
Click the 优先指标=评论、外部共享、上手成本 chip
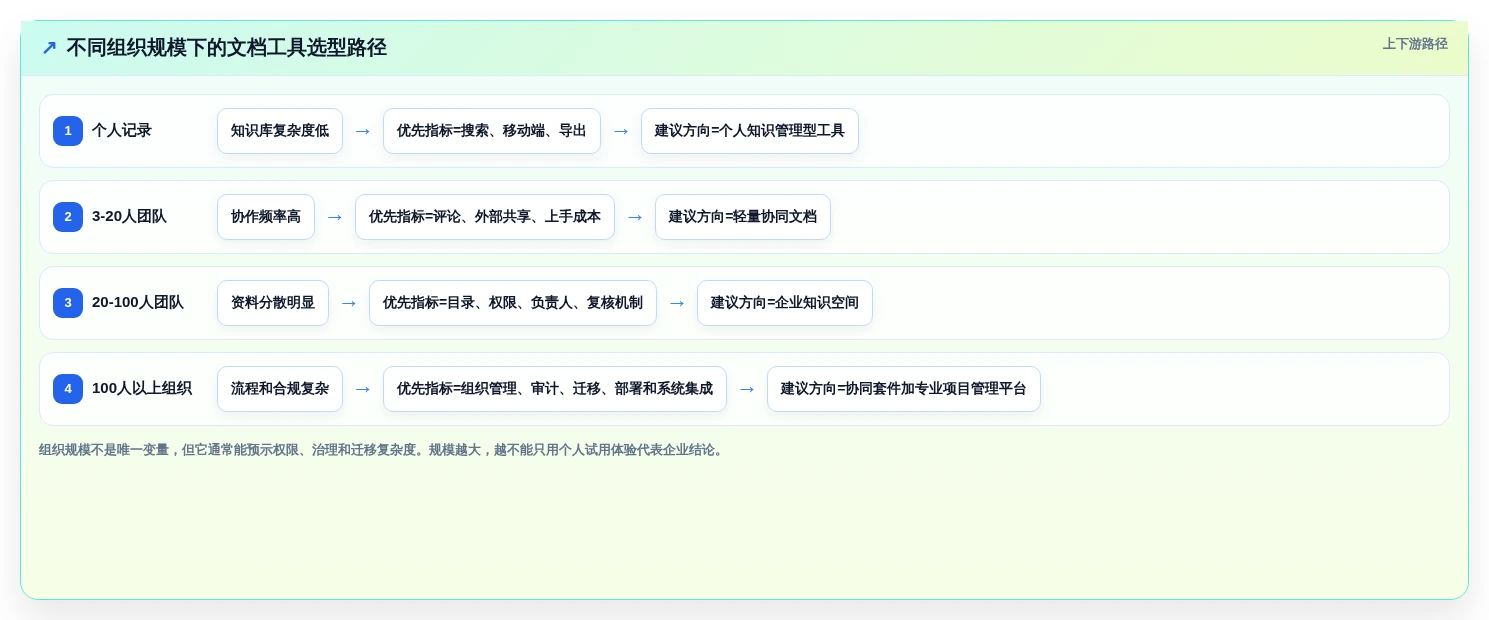pyautogui.click(x=485, y=217)
